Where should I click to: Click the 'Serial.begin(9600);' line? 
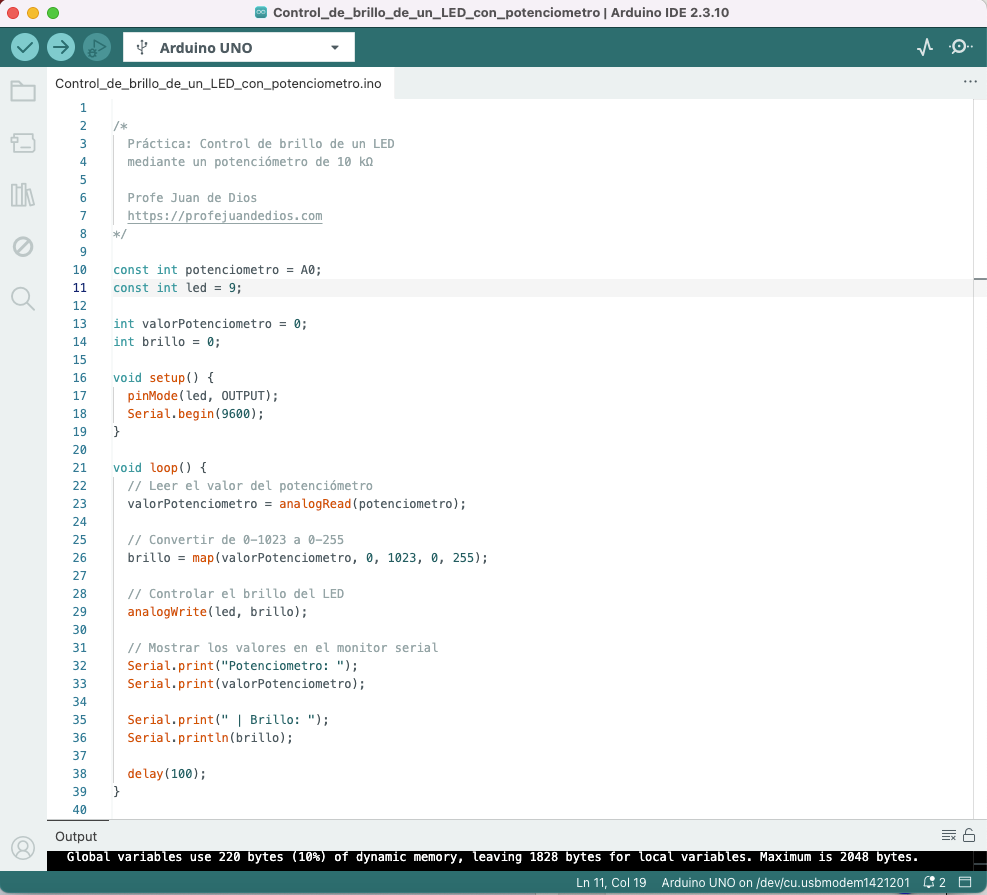tap(196, 414)
